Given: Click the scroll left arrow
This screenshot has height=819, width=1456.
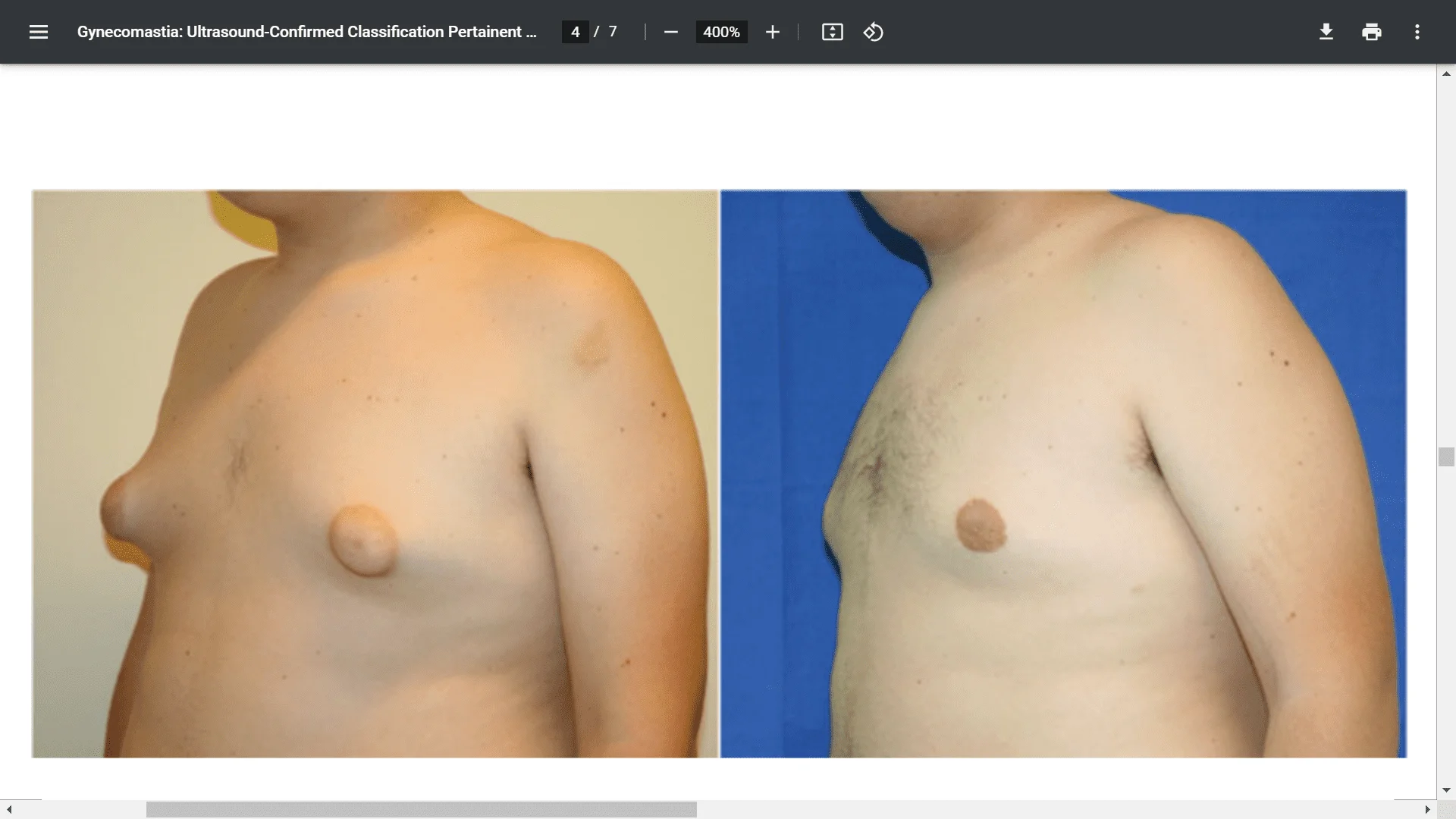Looking at the screenshot, I should [9, 810].
